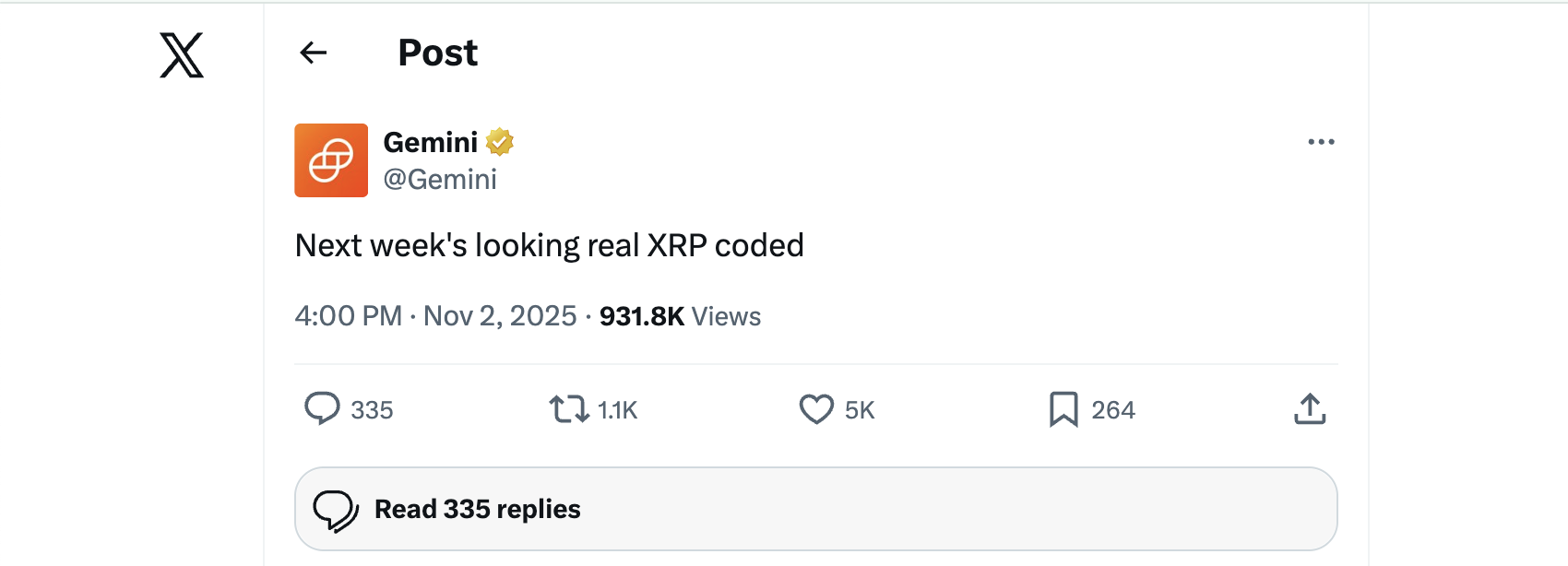Click the 5K likes count
The width and height of the screenshot is (1568, 566).
click(860, 410)
